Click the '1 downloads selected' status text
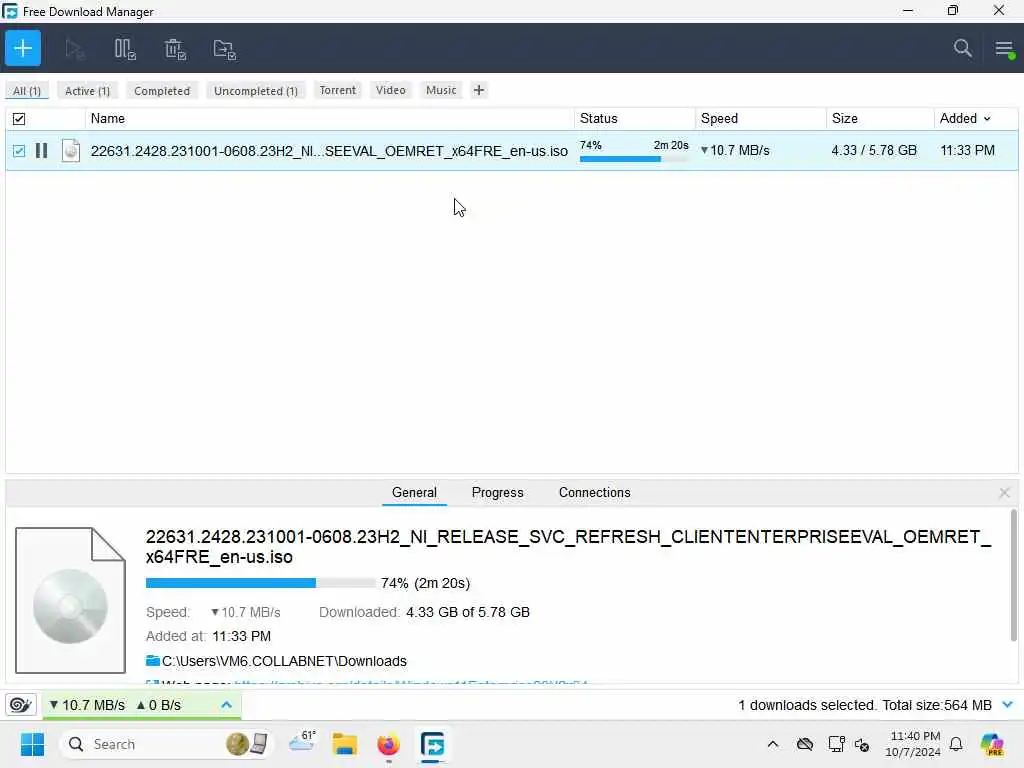The width and height of the screenshot is (1024, 768). pos(807,705)
